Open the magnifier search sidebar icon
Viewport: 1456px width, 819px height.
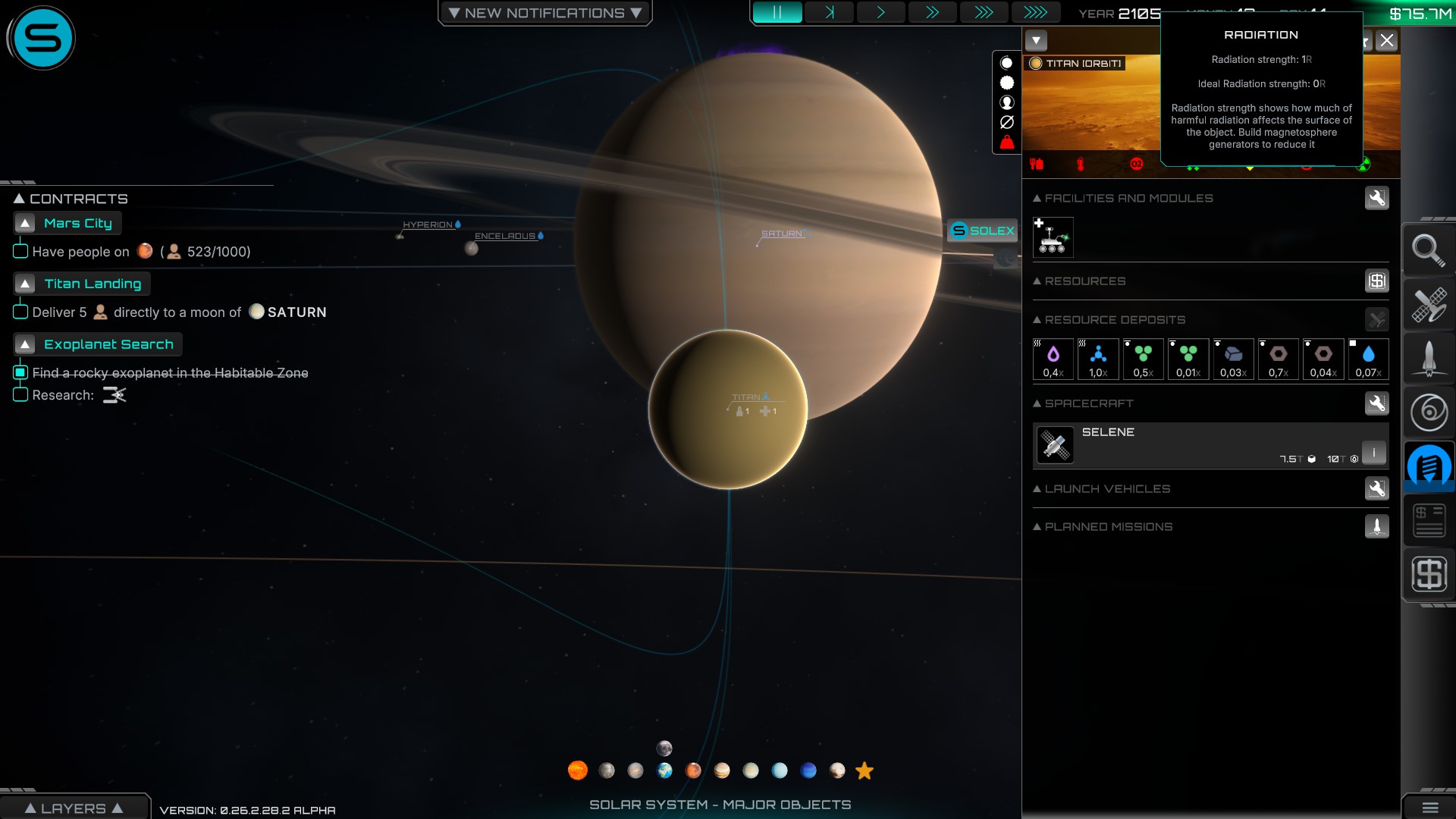pyautogui.click(x=1428, y=249)
